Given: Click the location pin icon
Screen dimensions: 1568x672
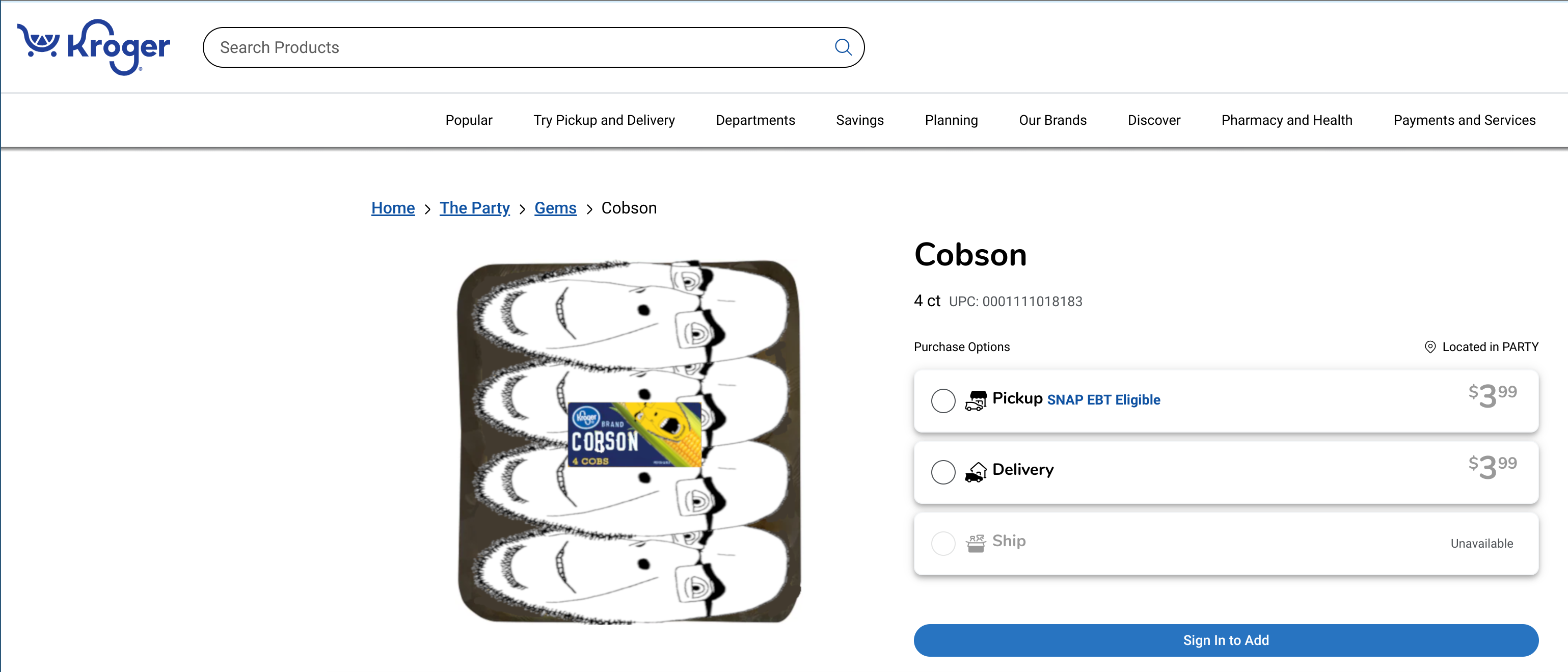Looking at the screenshot, I should (x=1430, y=347).
